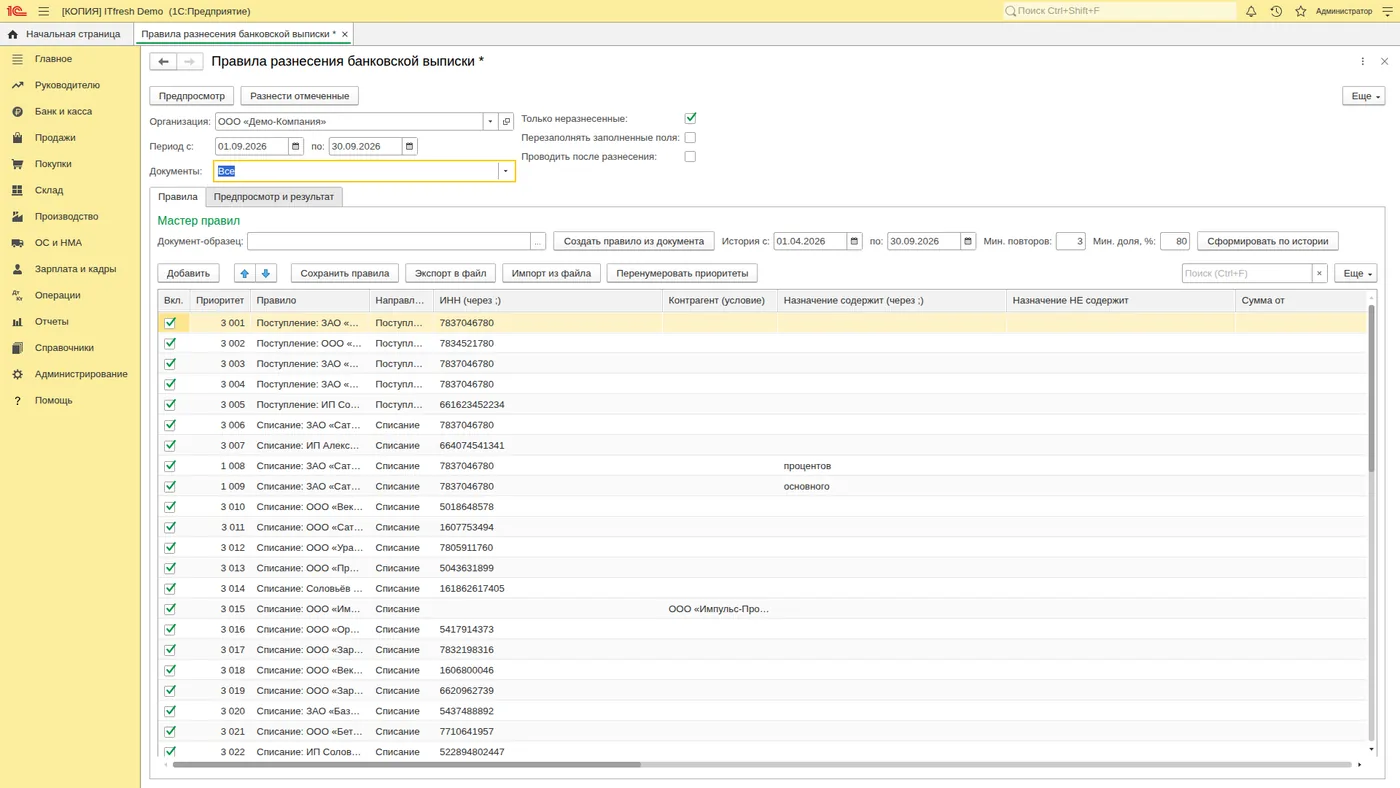Click the Предпросмотр button
This screenshot has width=1400, height=788.
pos(192,96)
